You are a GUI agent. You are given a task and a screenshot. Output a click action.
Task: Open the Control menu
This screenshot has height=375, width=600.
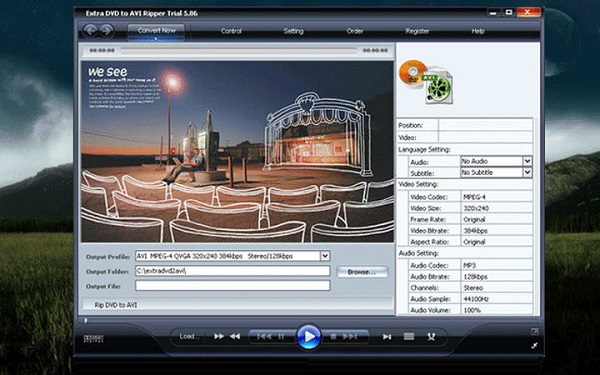[x=231, y=31]
